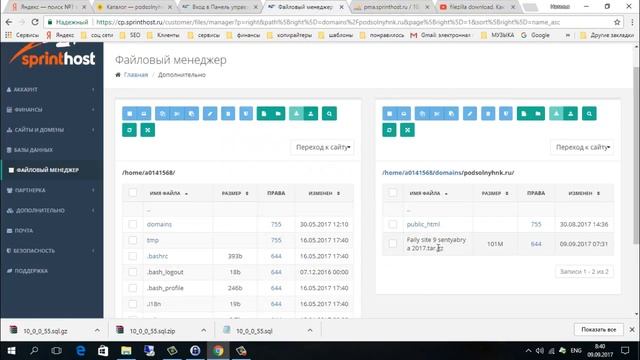Click the upload person icon in the podsolnyhnk.ru panel toolbar

coord(571,113)
